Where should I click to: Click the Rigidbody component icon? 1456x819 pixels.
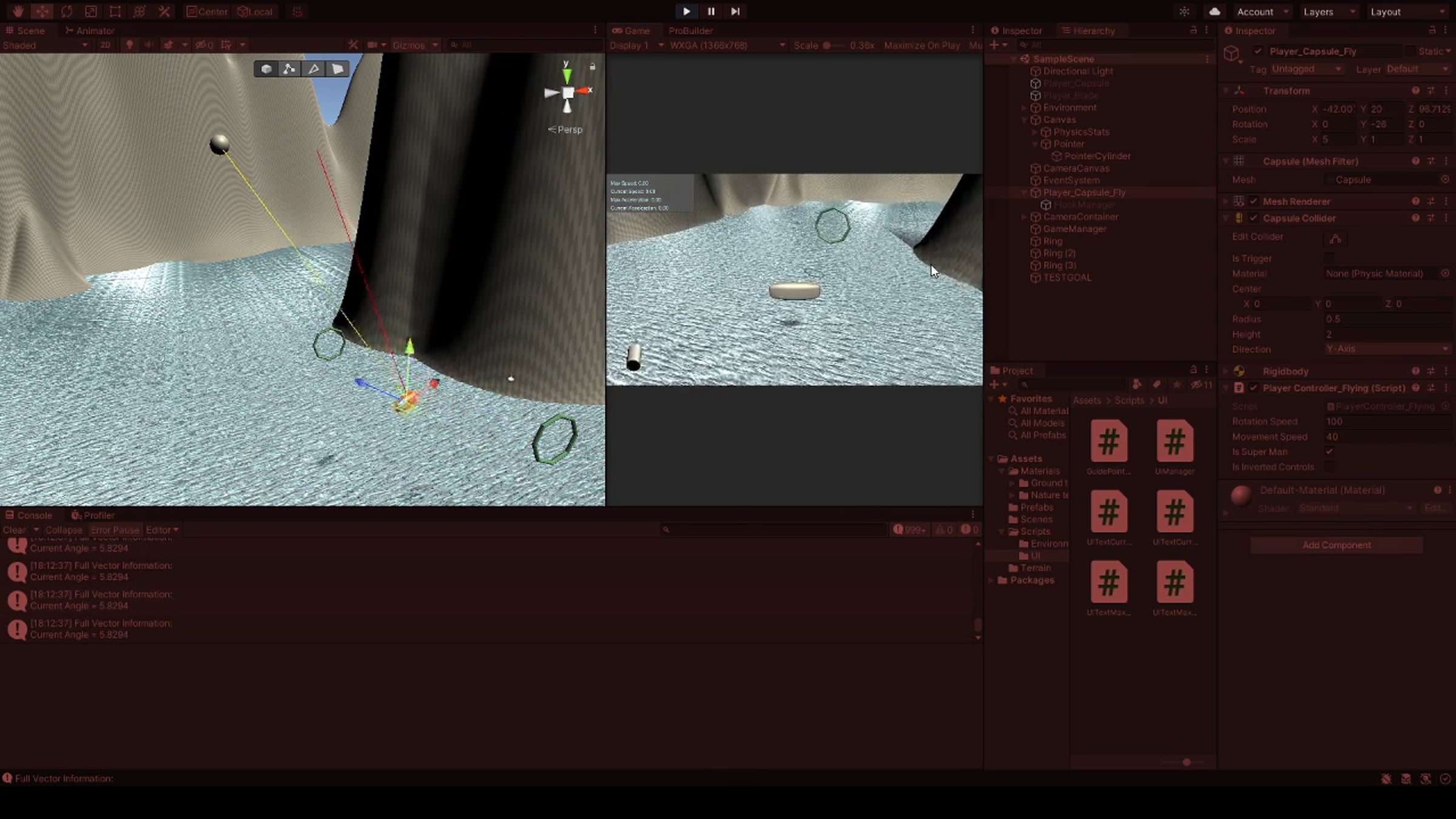1239,371
